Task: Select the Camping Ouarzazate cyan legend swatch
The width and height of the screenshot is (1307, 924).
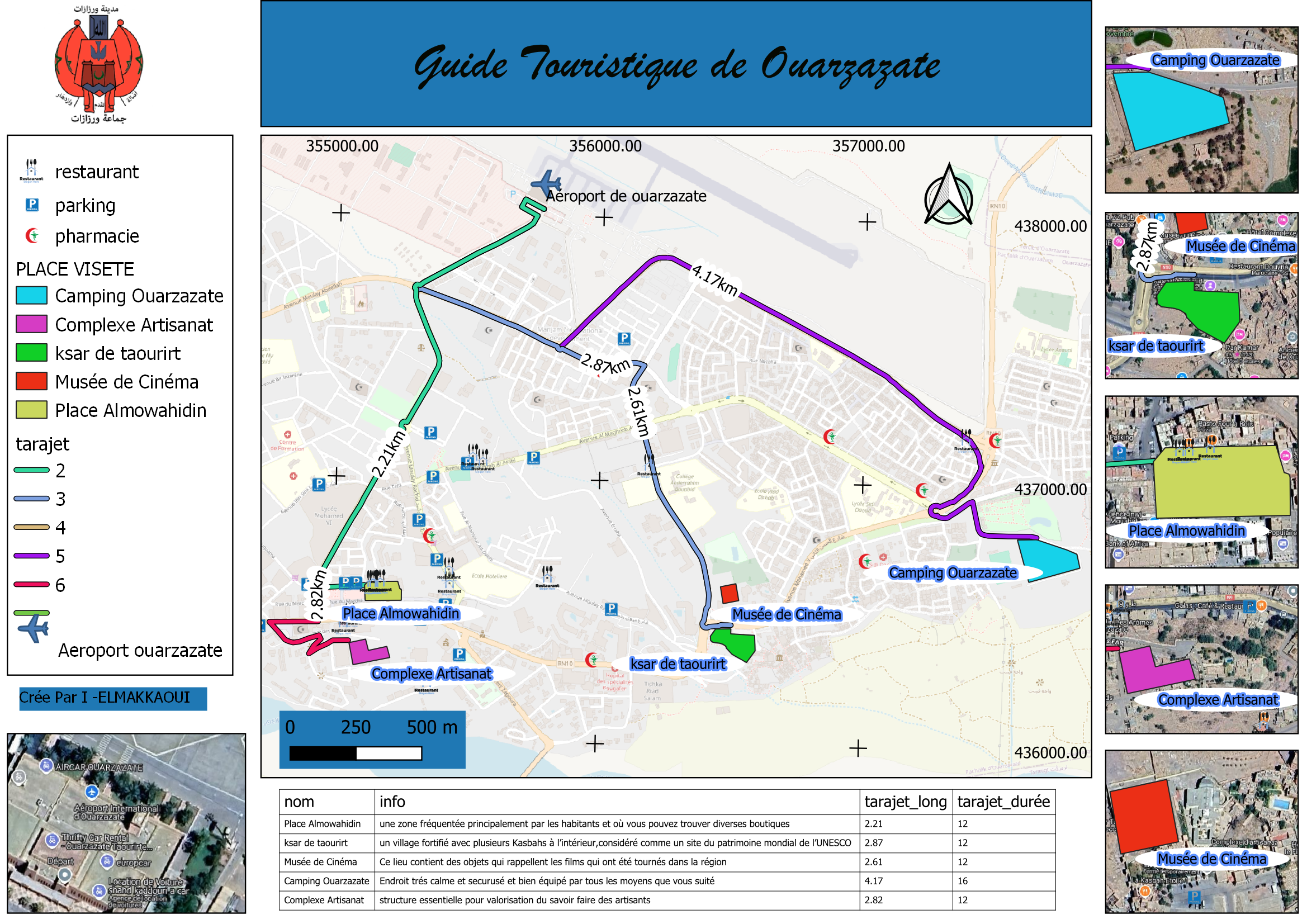Action: click(31, 296)
